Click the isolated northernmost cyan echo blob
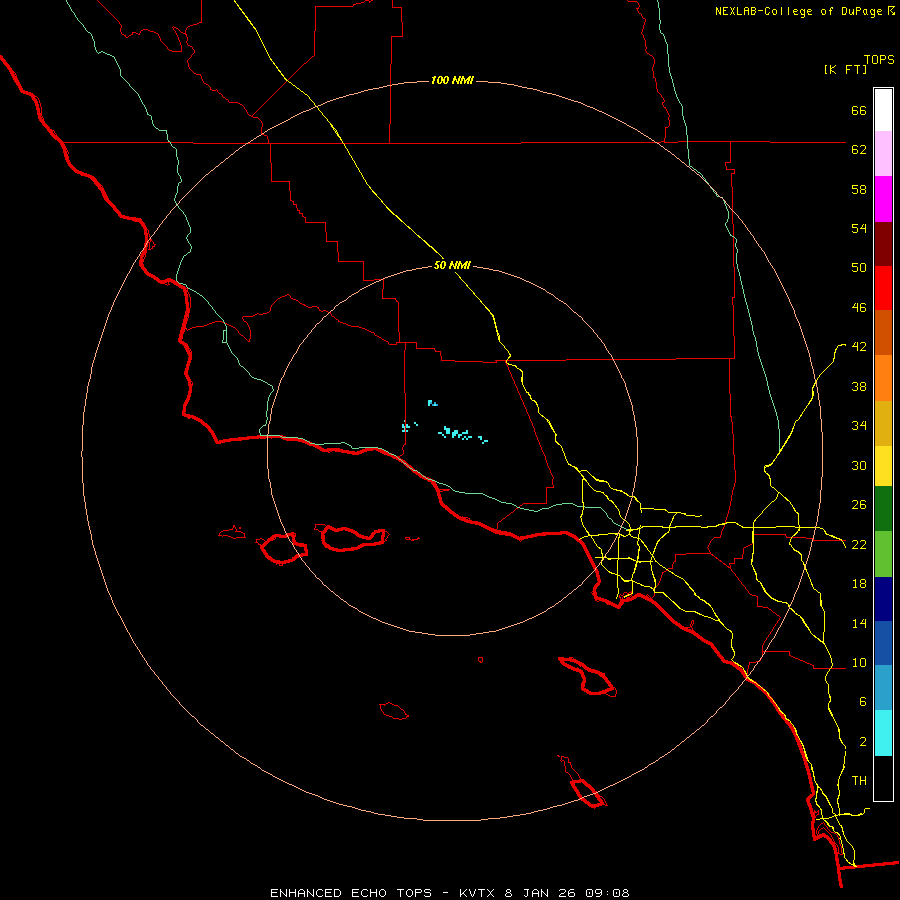This screenshot has height=900, width=900. [x=432, y=404]
